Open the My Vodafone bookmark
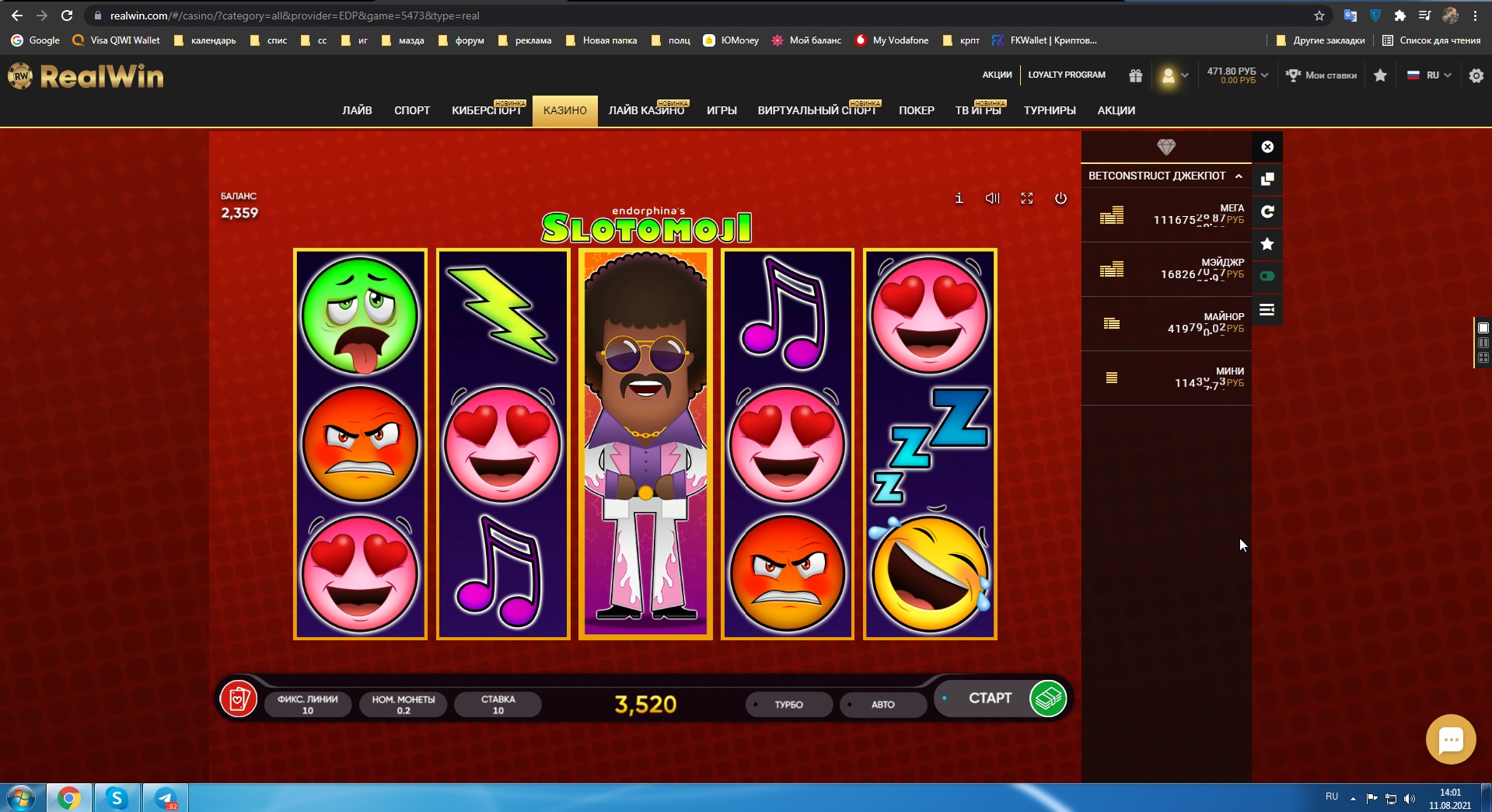 pos(892,40)
